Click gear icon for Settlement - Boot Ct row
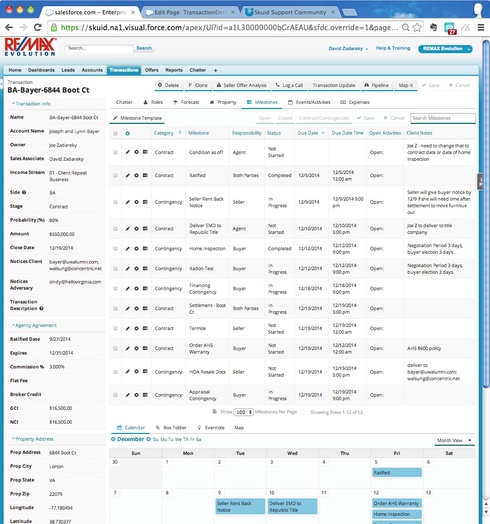 click(x=136, y=308)
